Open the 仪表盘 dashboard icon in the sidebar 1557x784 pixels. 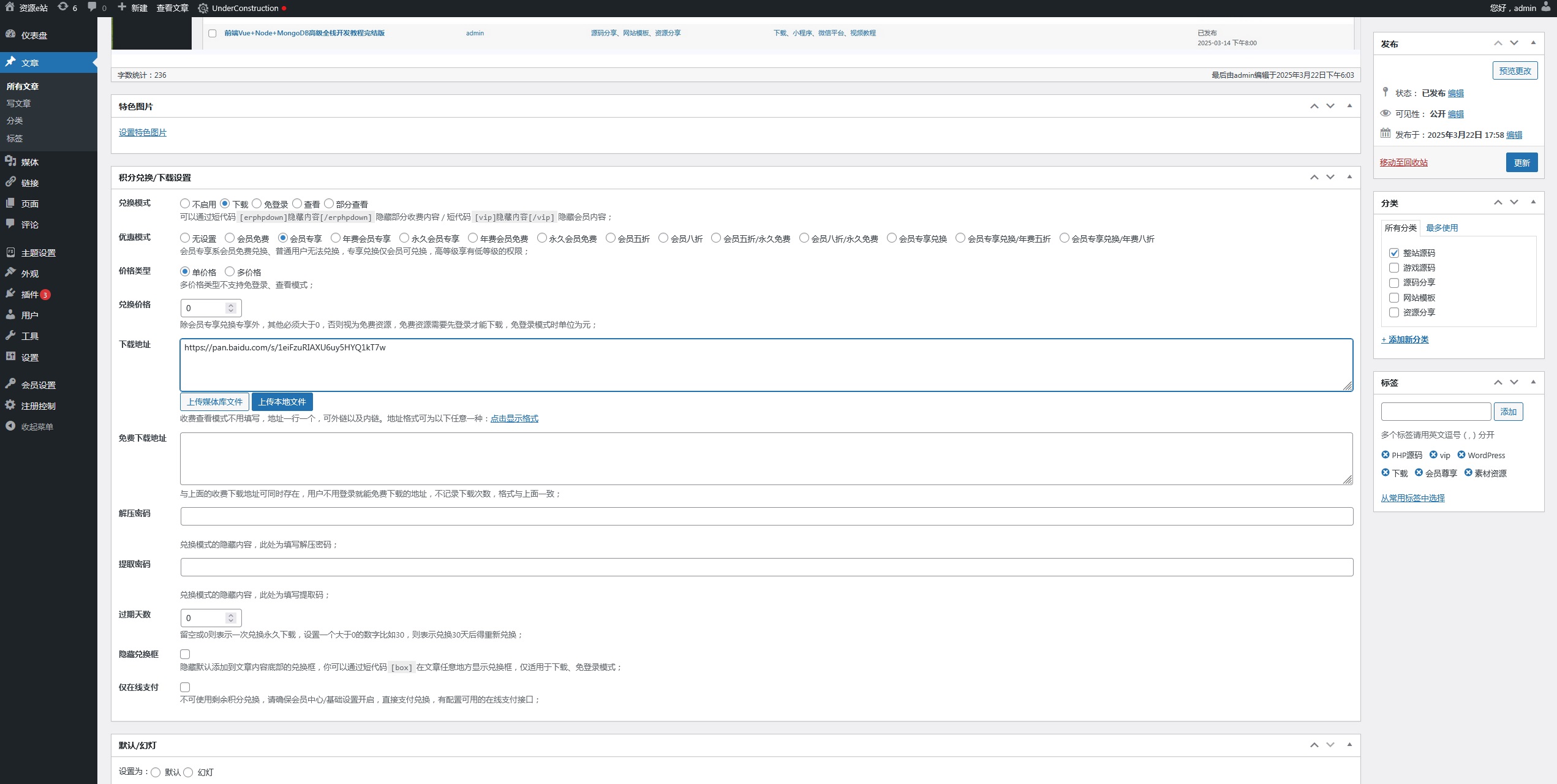[10, 34]
